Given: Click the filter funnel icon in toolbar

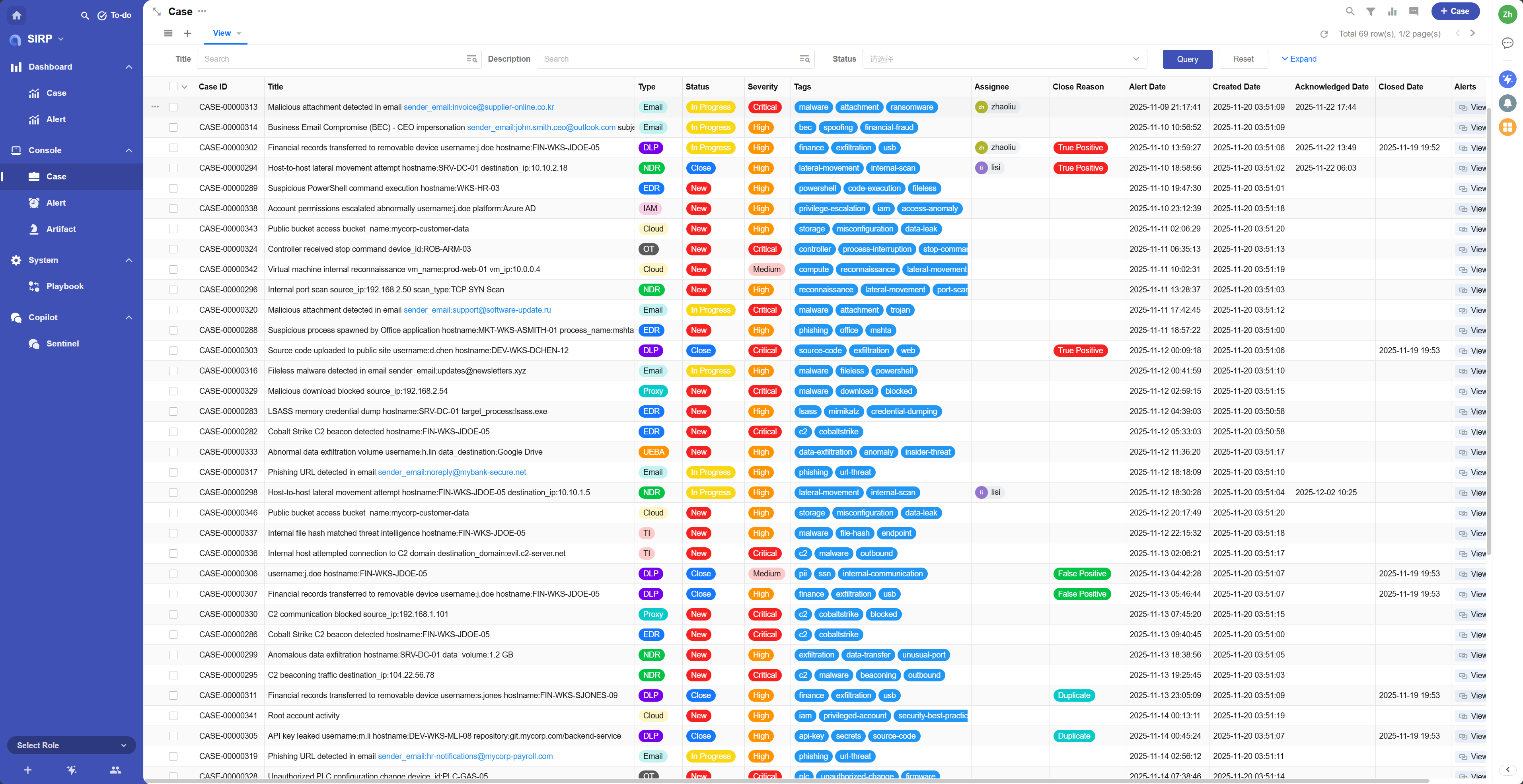Looking at the screenshot, I should click(1371, 11).
